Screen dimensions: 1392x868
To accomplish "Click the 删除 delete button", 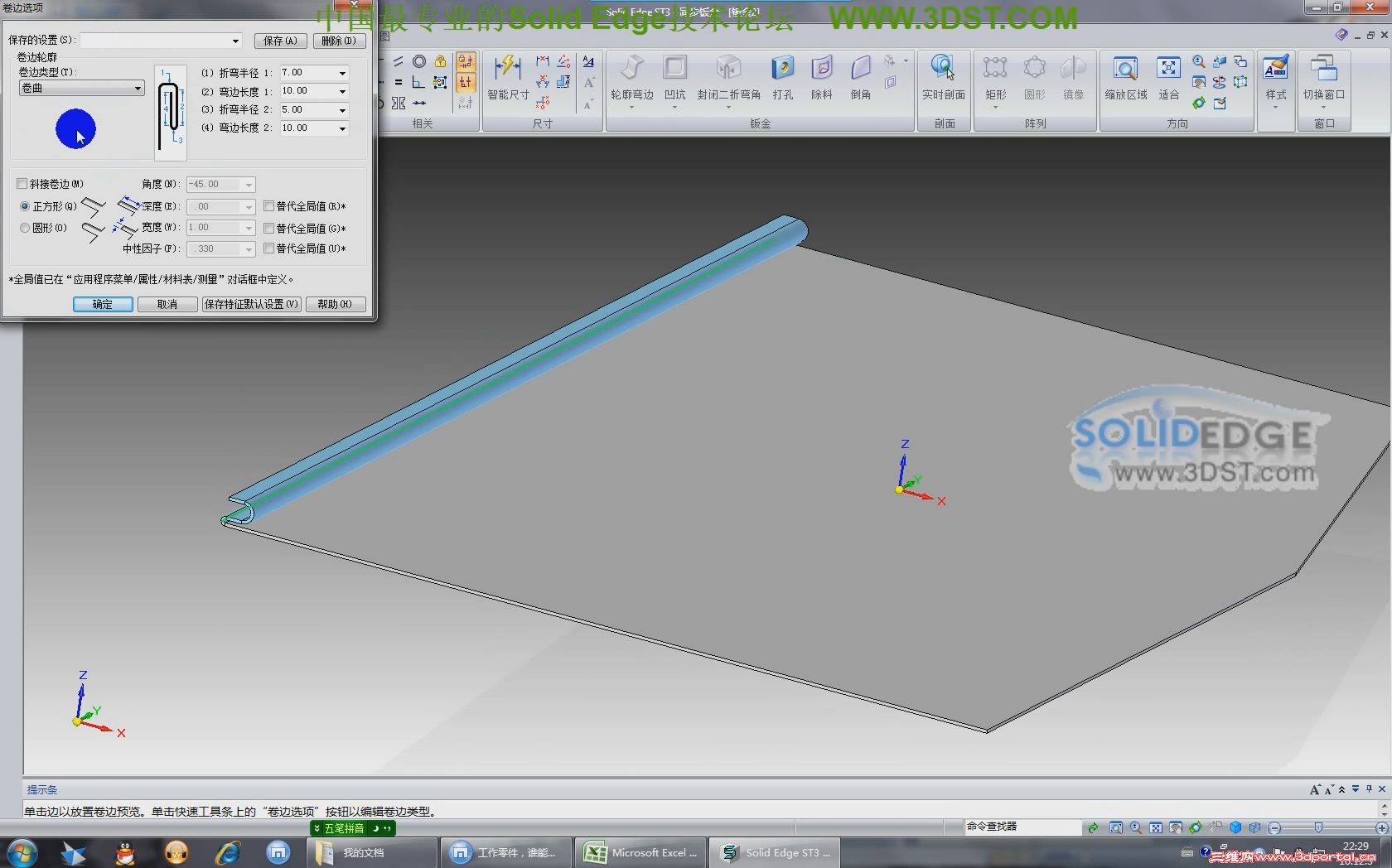I will pyautogui.click(x=339, y=41).
